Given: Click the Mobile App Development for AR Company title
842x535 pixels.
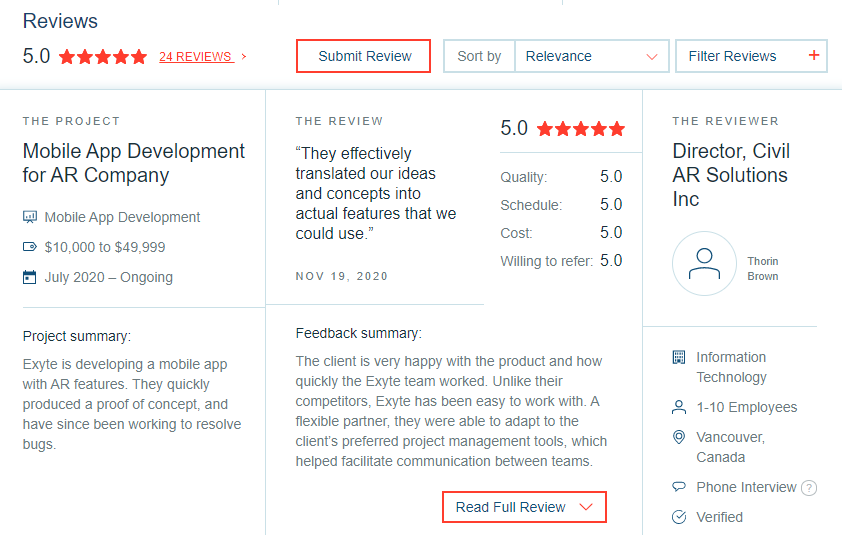Looking at the screenshot, I should [x=134, y=163].
